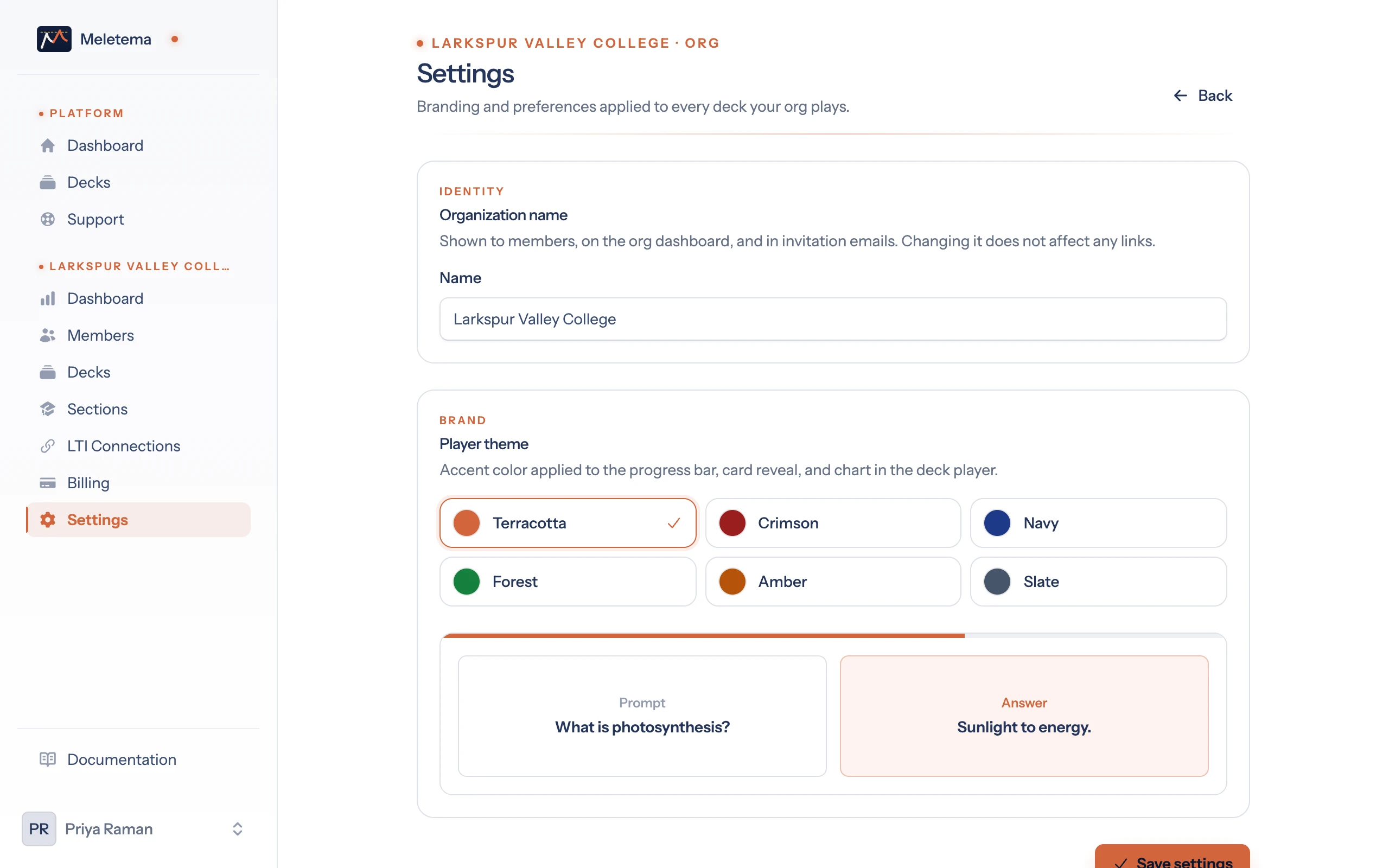
Task: Select the Terracotta theme option
Action: point(568,523)
